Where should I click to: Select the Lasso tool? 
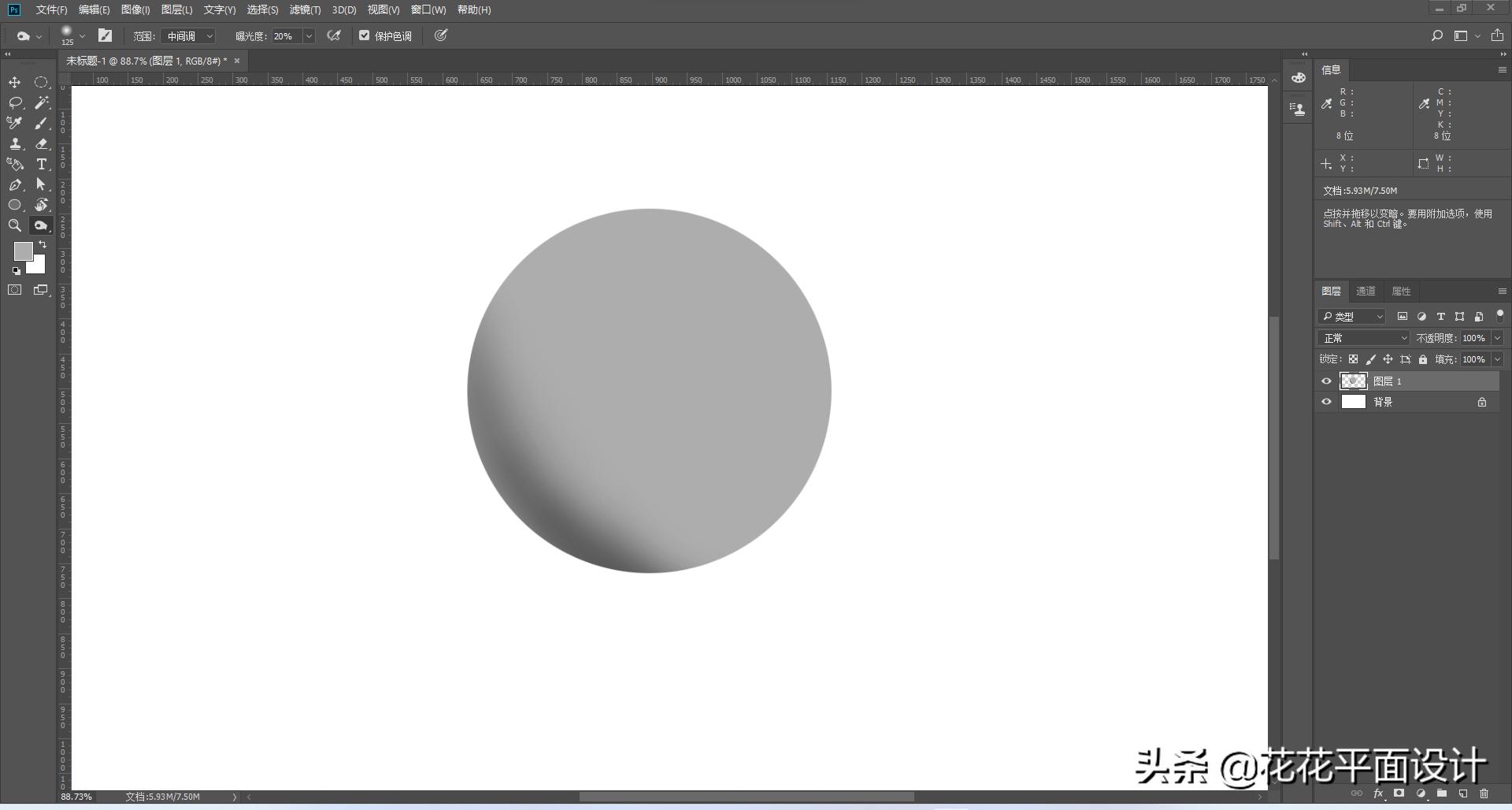(14, 103)
